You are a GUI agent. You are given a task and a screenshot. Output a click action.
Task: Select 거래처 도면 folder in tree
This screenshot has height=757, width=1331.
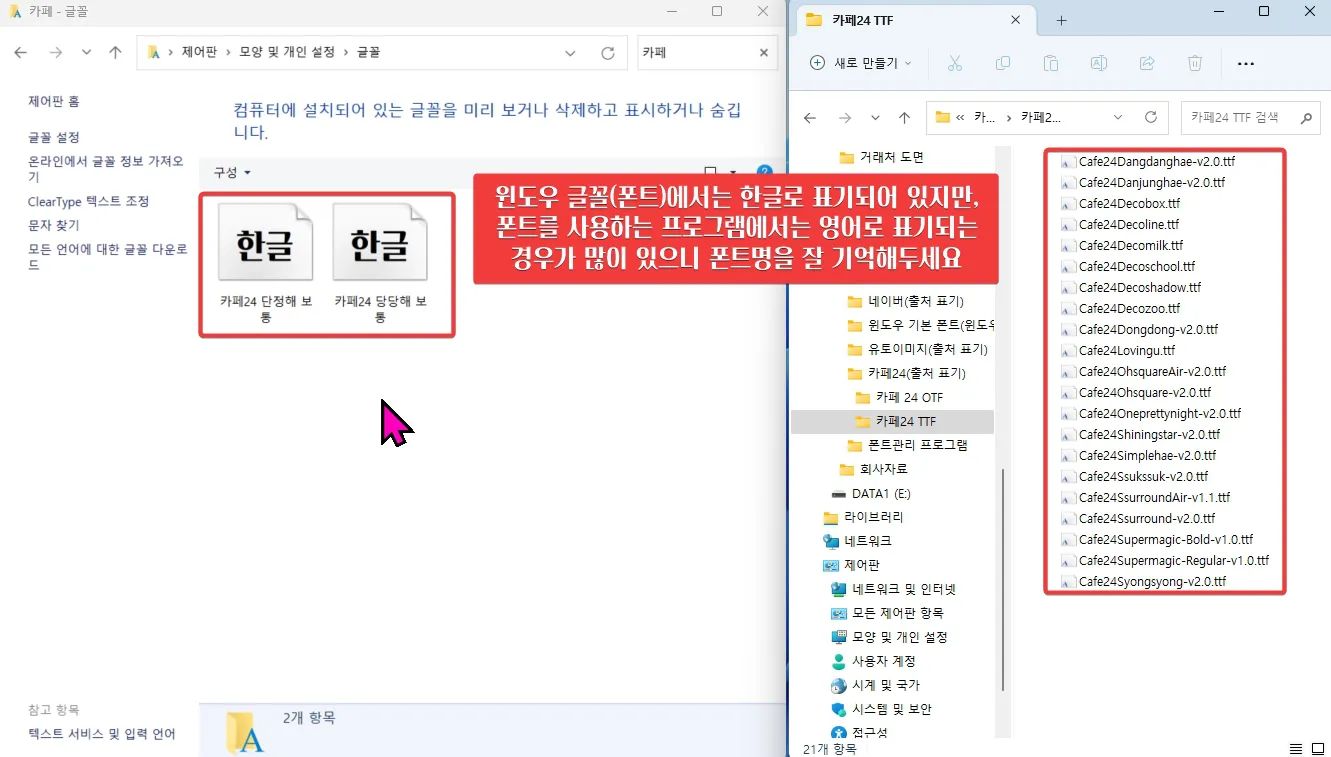click(881, 157)
